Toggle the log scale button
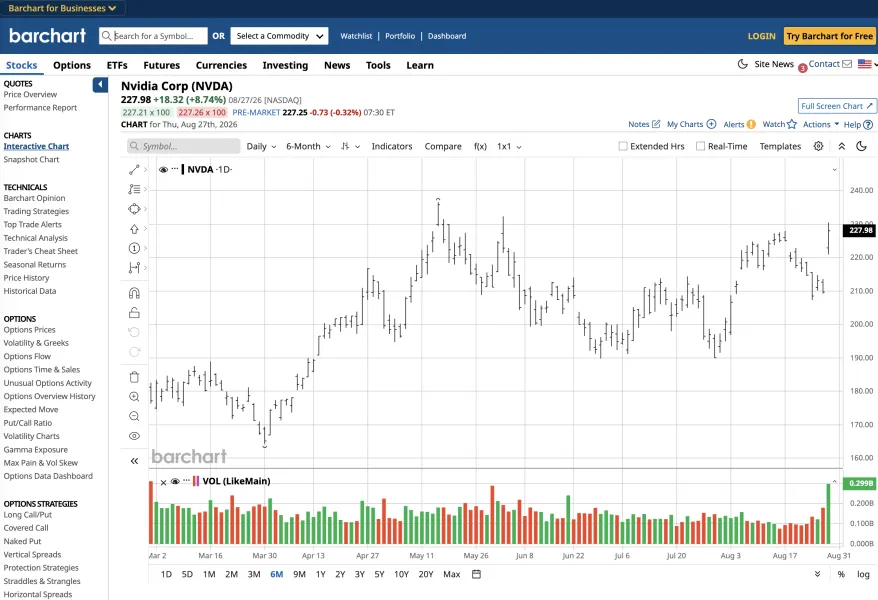The image size is (878, 600). (x=863, y=574)
